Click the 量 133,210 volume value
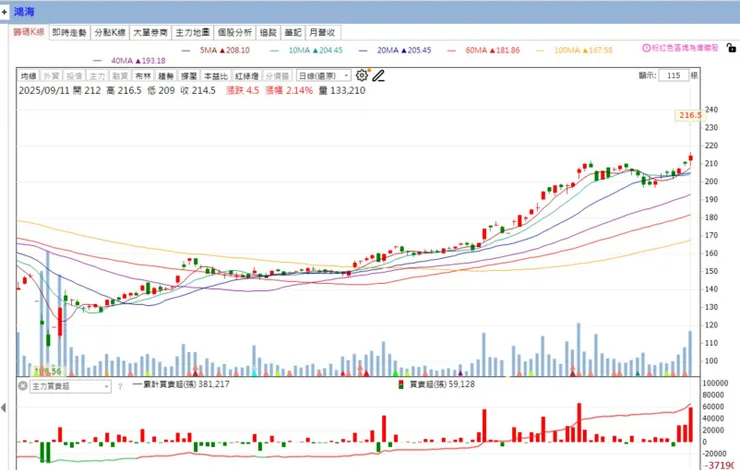This screenshot has height=470, width=740. pyautogui.click(x=342, y=91)
